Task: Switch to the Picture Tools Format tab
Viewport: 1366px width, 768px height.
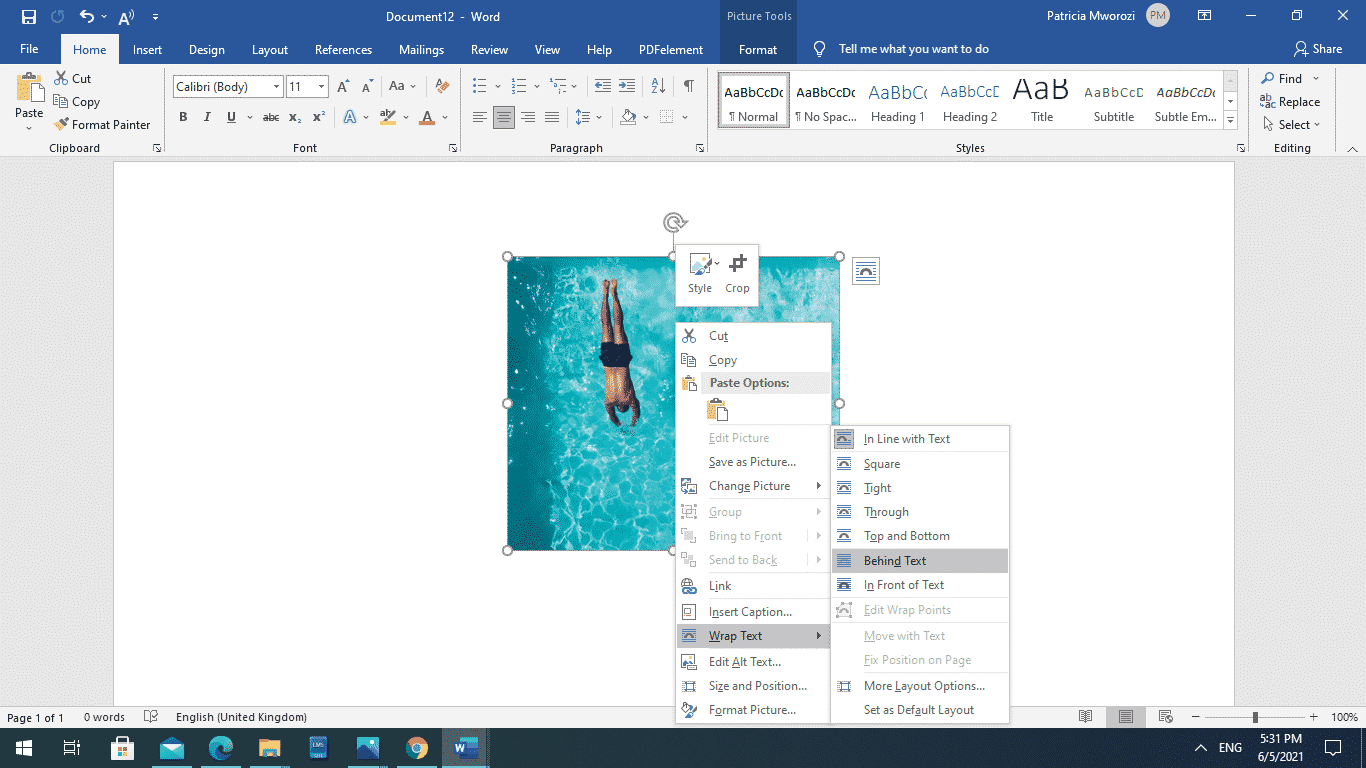Action: point(757,48)
